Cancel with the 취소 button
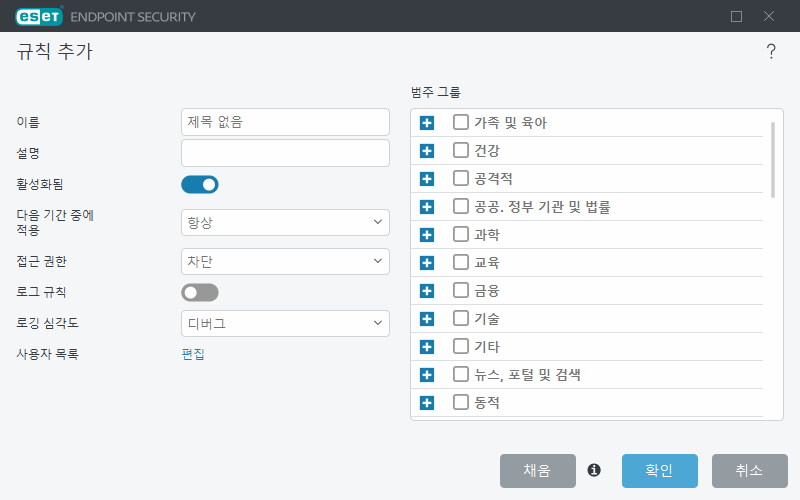 click(x=750, y=470)
